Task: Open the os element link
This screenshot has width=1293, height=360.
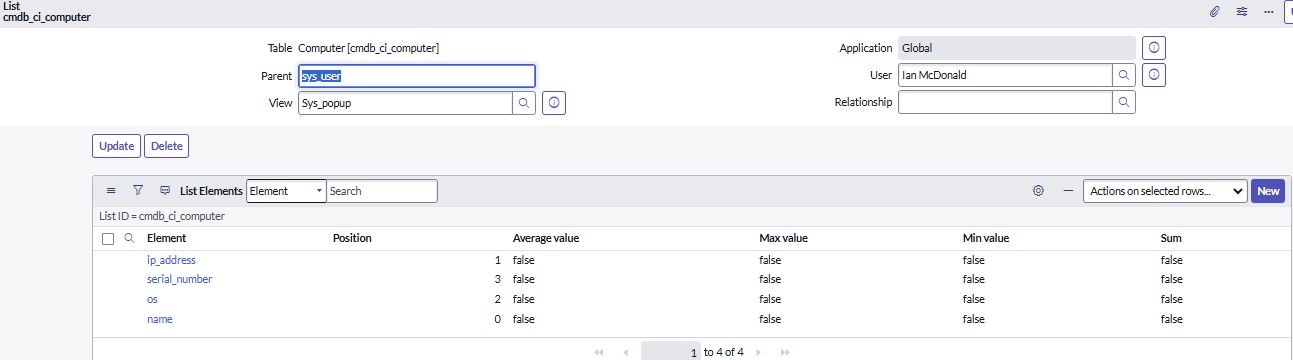Action: (x=152, y=299)
